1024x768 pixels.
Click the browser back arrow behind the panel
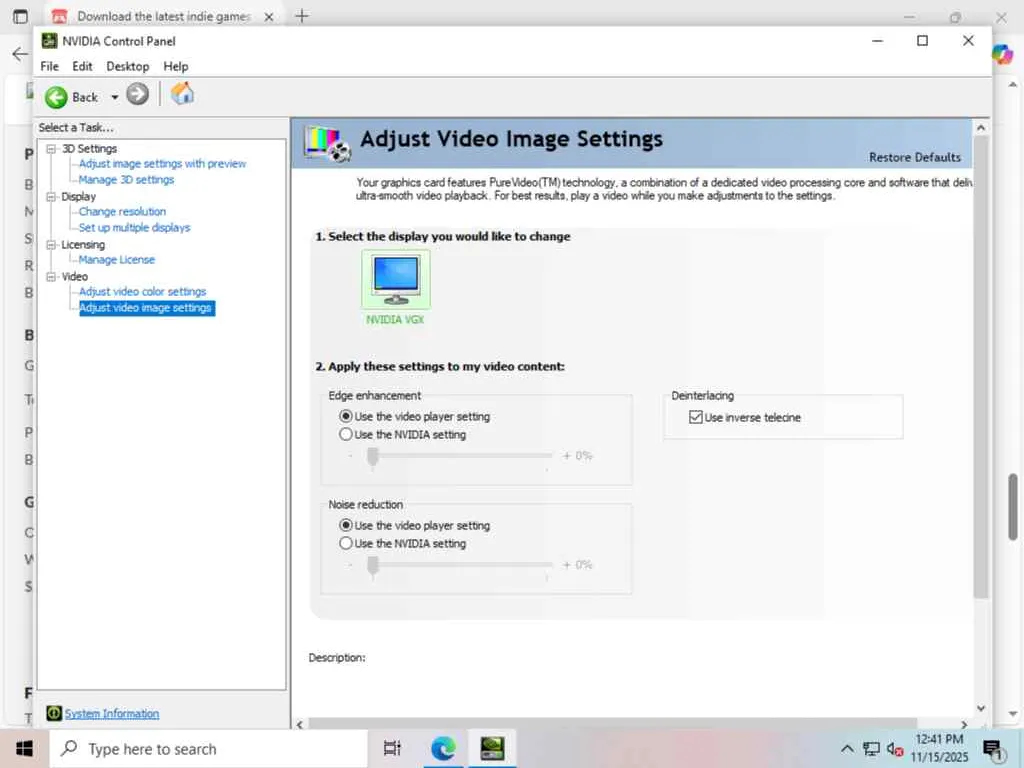coord(20,54)
